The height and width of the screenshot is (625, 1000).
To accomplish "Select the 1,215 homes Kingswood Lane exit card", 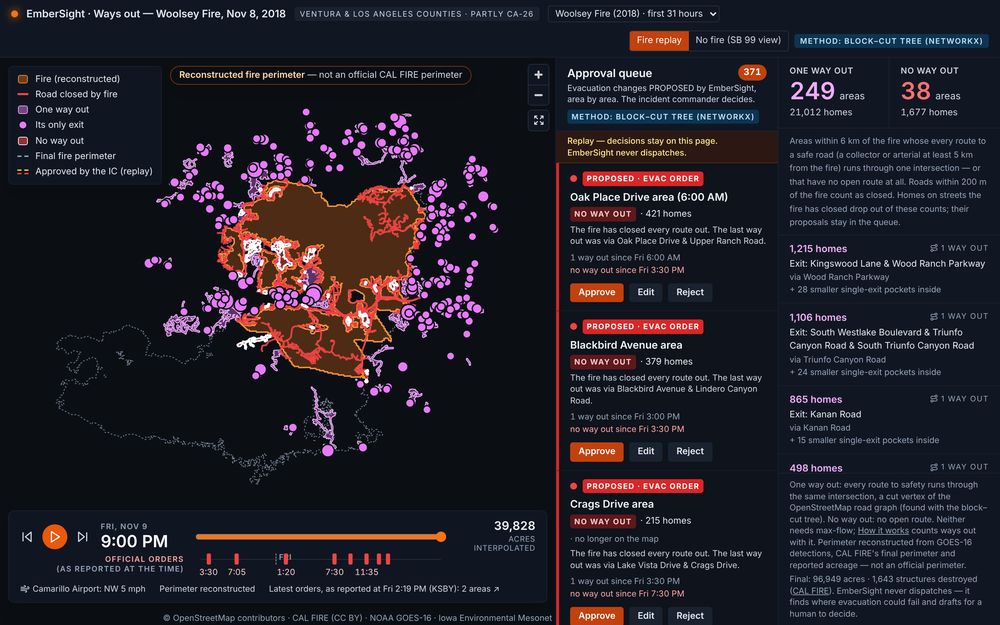I will coord(888,268).
